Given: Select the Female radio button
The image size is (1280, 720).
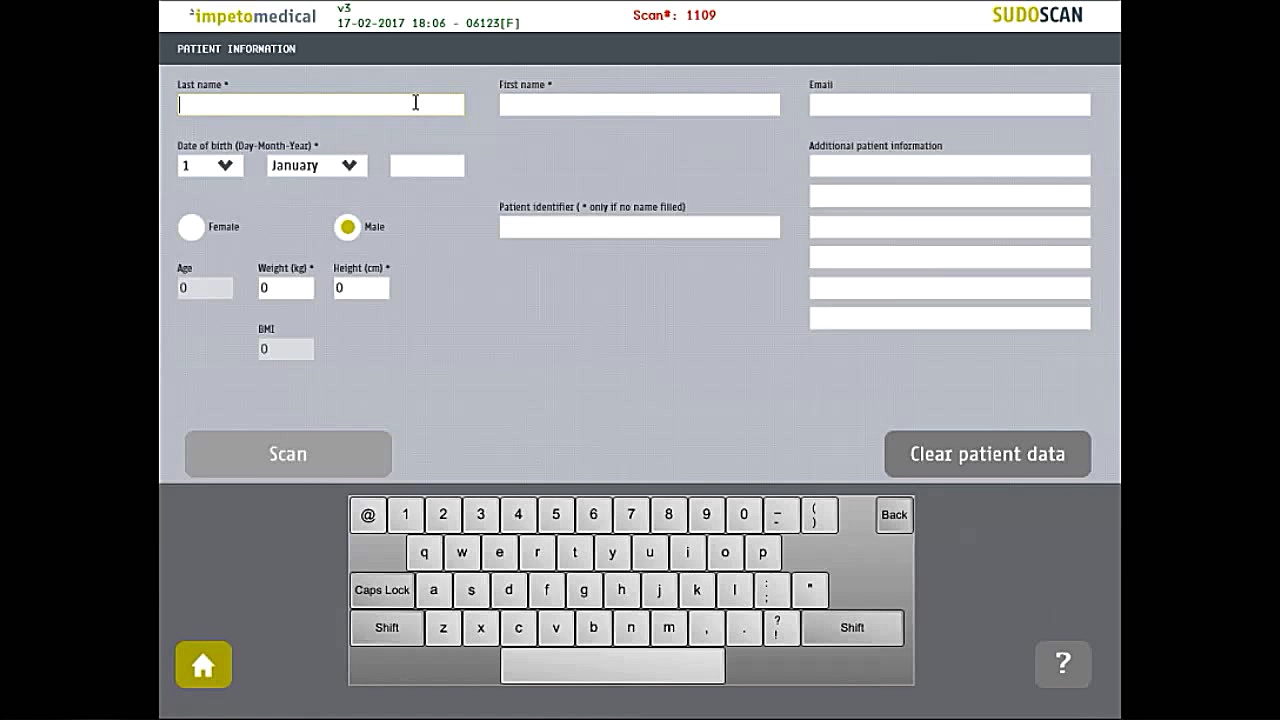Looking at the screenshot, I should [x=191, y=227].
